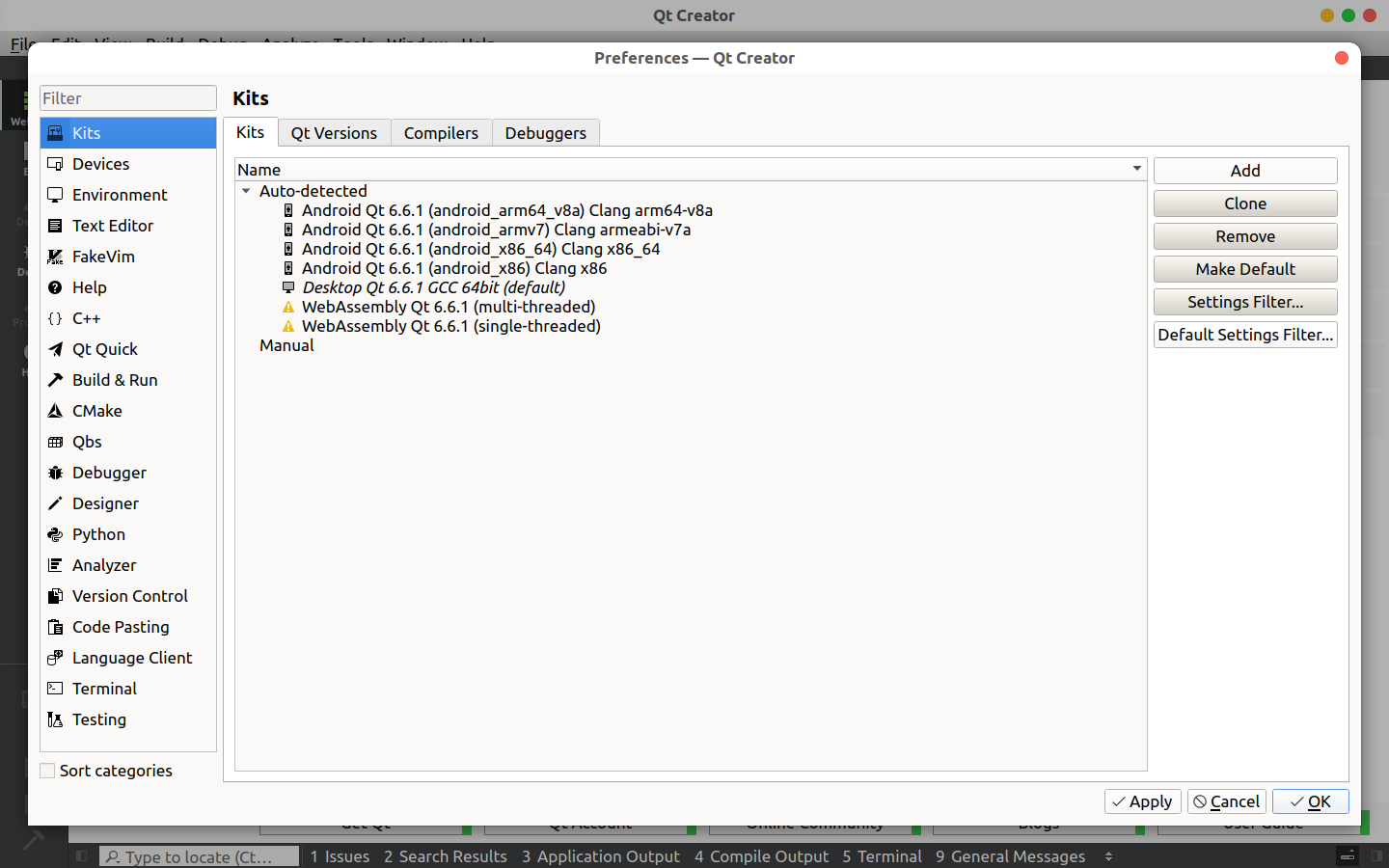This screenshot has height=868, width=1389.
Task: Open the Analyzer category icon
Action: click(x=55, y=565)
